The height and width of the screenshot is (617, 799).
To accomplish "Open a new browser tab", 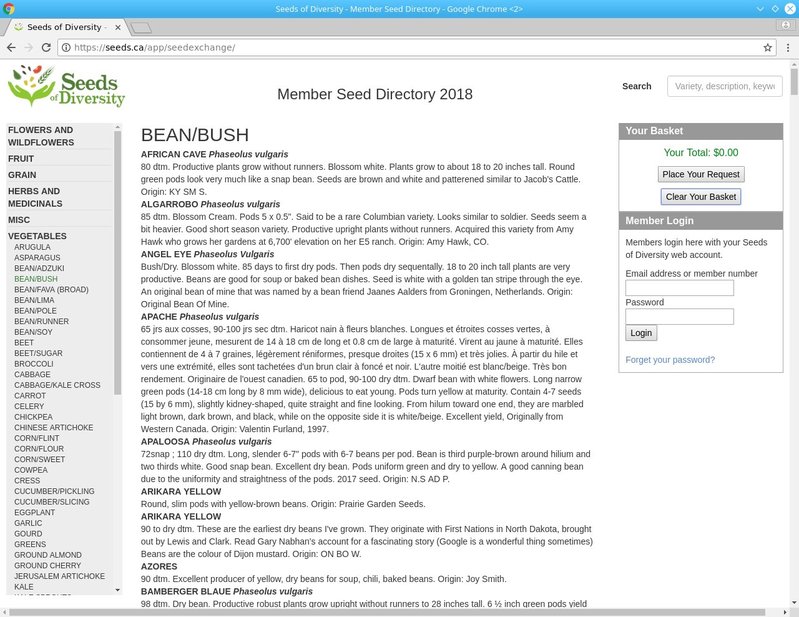I will click(x=140, y=27).
